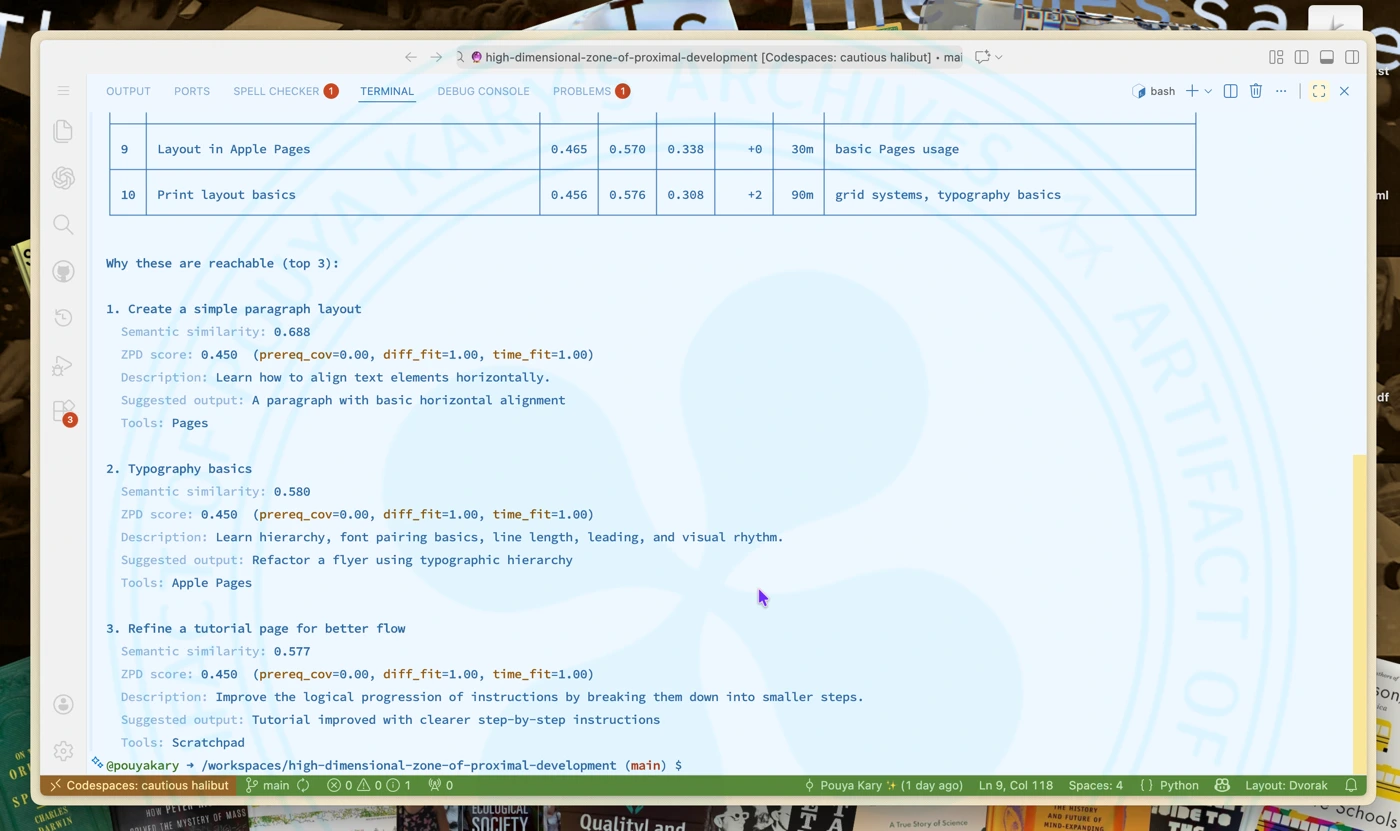Open the Timeline history icon in the sidebar
Screen dimensions: 1400x831
tap(63, 318)
